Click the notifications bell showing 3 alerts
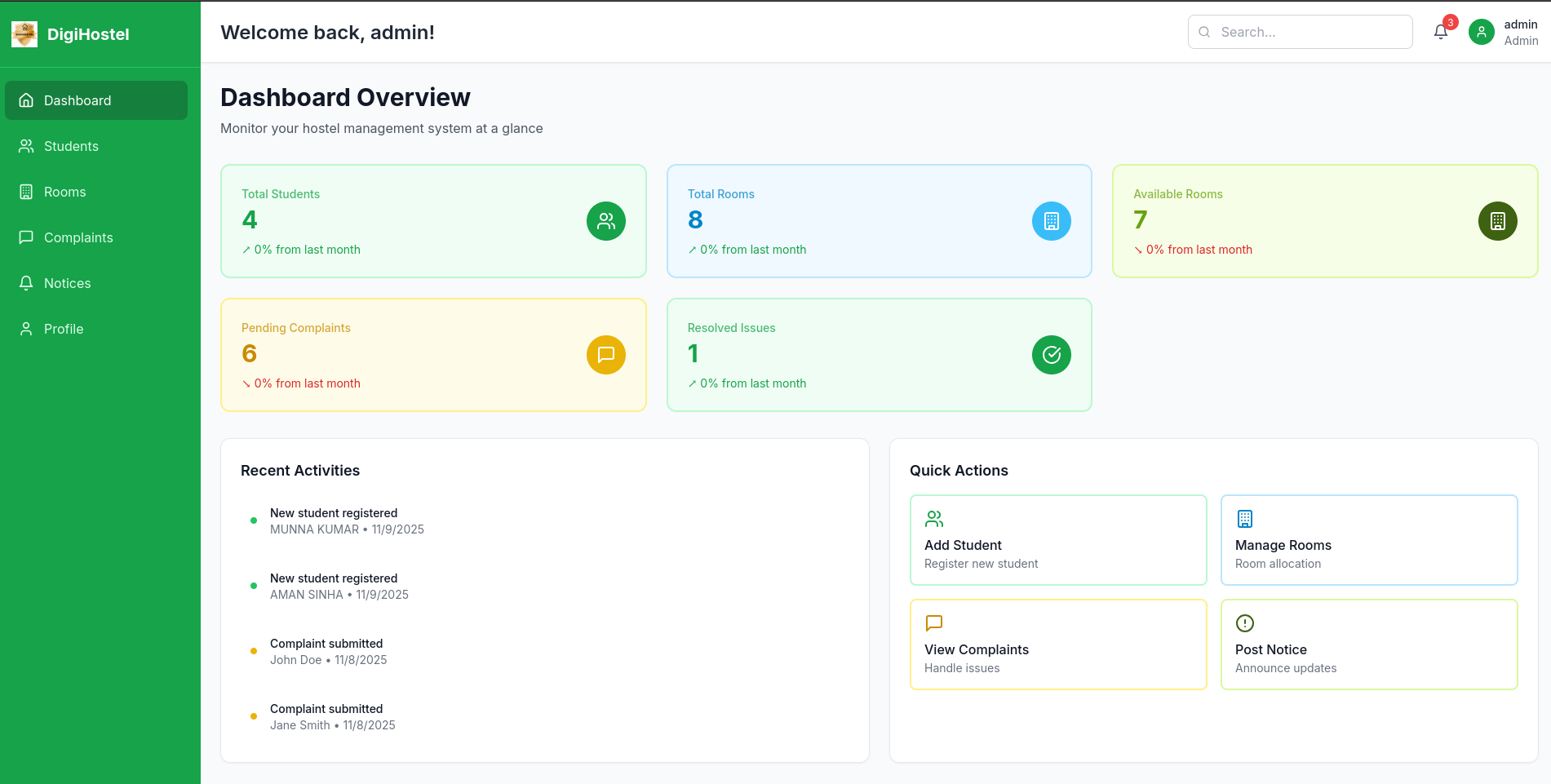The width and height of the screenshot is (1551, 784). 1440,31
